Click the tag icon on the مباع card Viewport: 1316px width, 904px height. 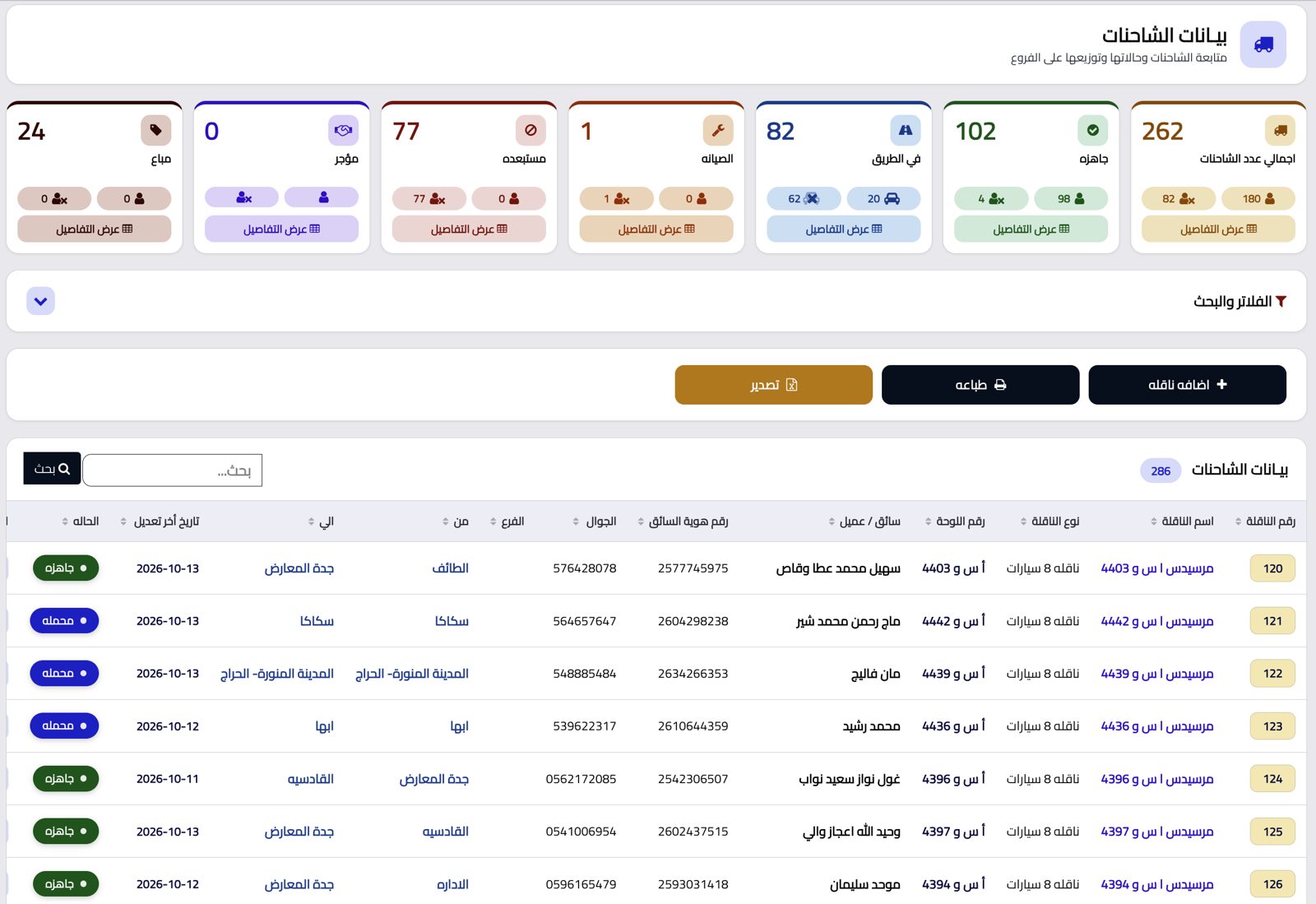pyautogui.click(x=155, y=130)
